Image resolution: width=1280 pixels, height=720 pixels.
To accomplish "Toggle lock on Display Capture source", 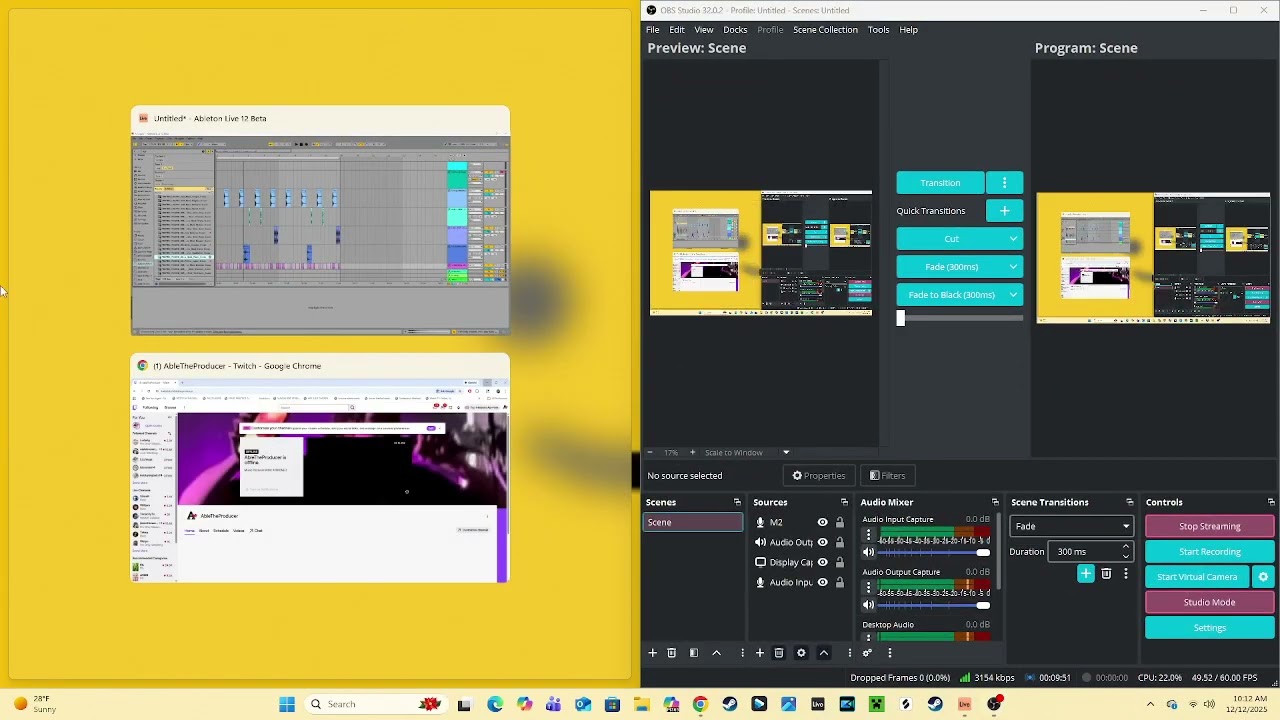I will click(840, 563).
